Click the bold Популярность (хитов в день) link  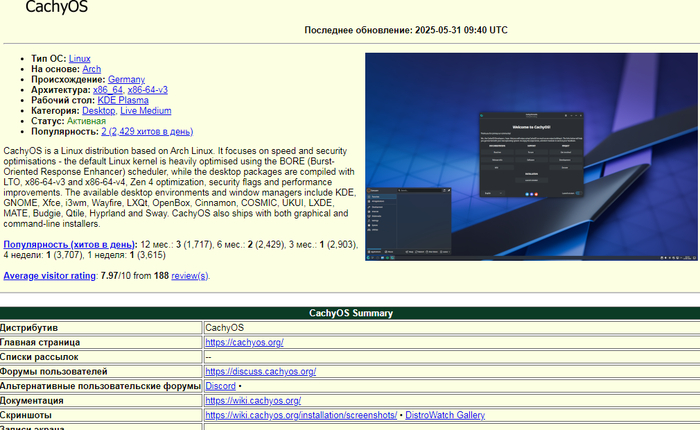pyautogui.click(x=70, y=244)
